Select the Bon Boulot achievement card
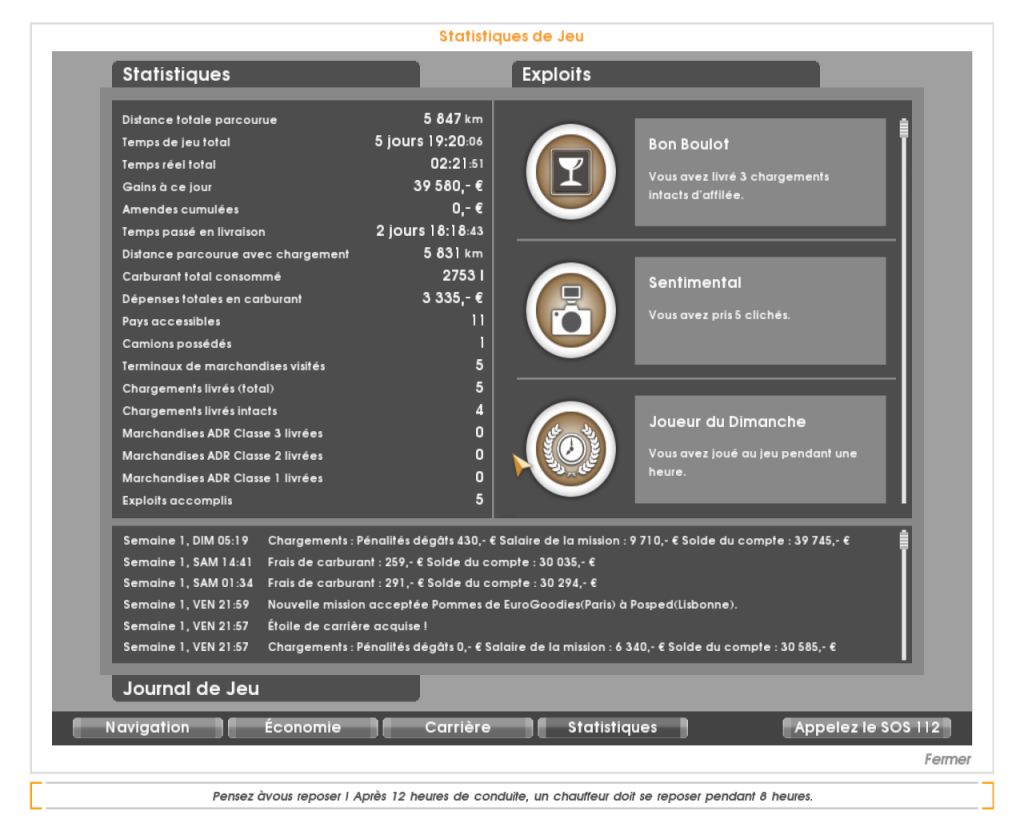Screen dimensions: 1024x819 click(760, 172)
